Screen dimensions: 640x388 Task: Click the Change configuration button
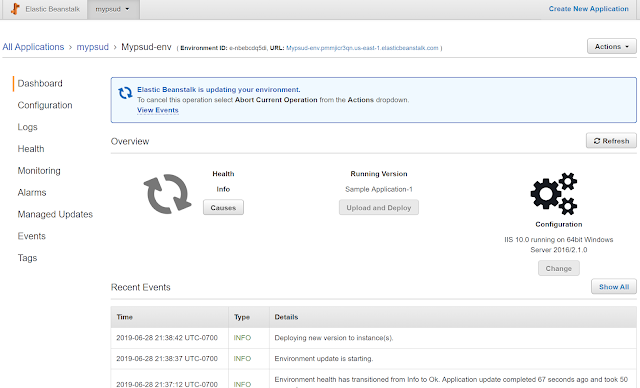(x=558, y=268)
